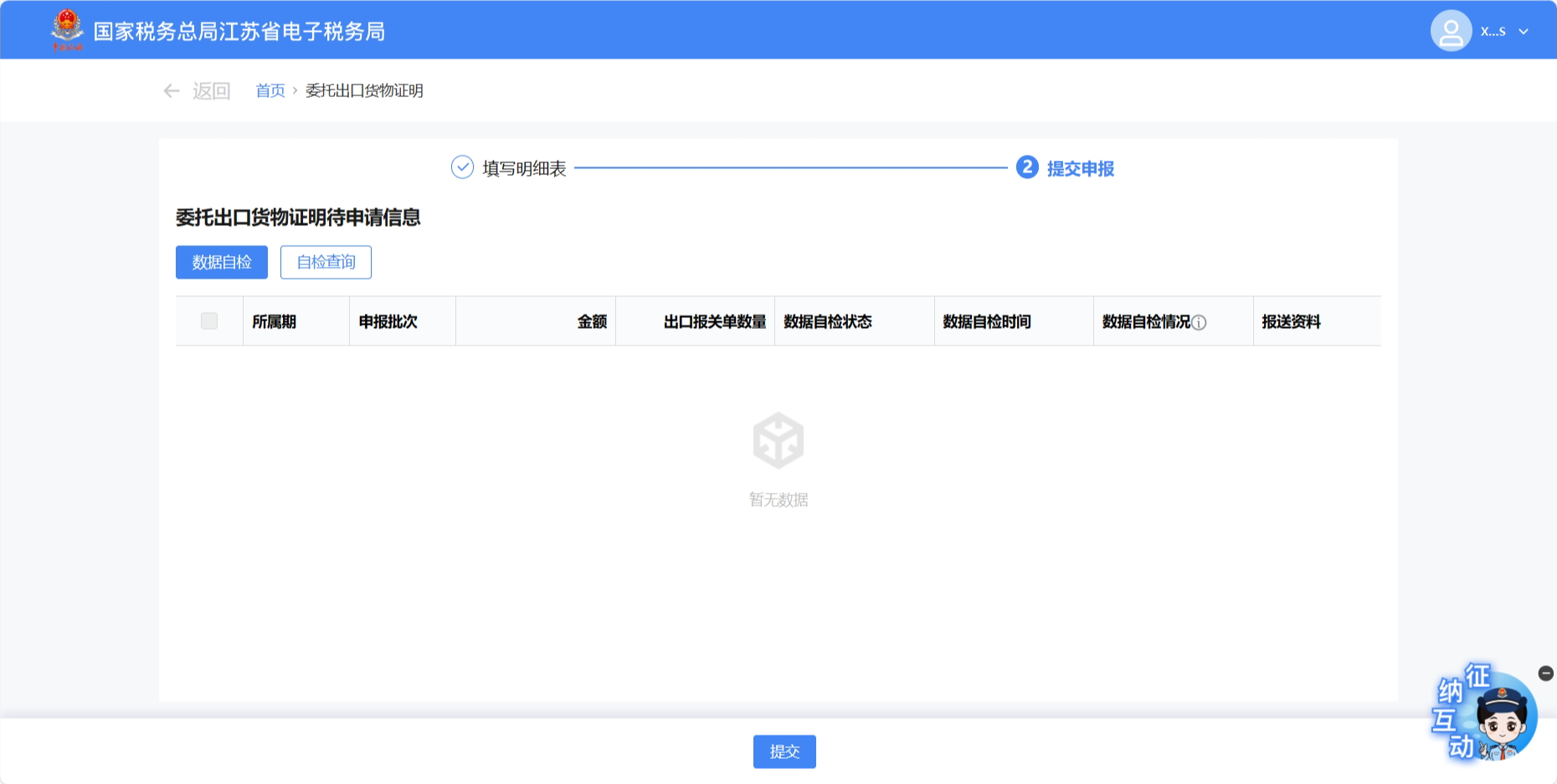Image resolution: width=1557 pixels, height=784 pixels.
Task: Select the 委托出口货物证明 breadcrumb item
Action: click(364, 91)
